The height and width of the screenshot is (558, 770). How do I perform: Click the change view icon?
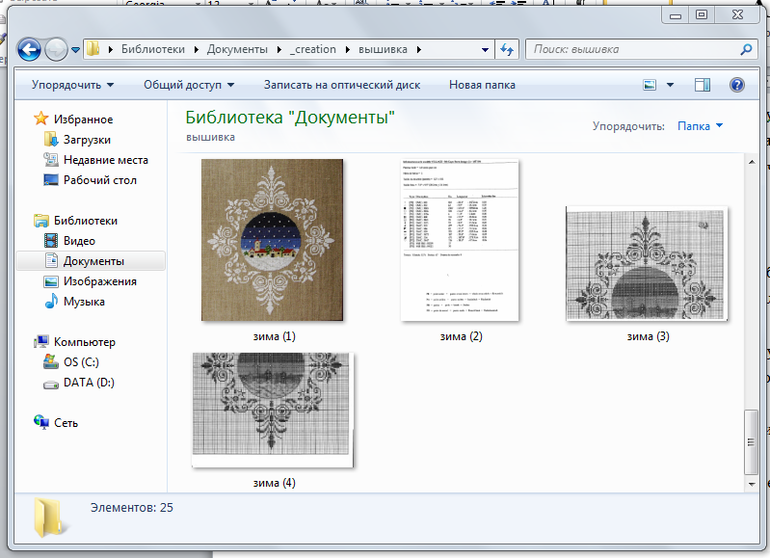coord(650,85)
